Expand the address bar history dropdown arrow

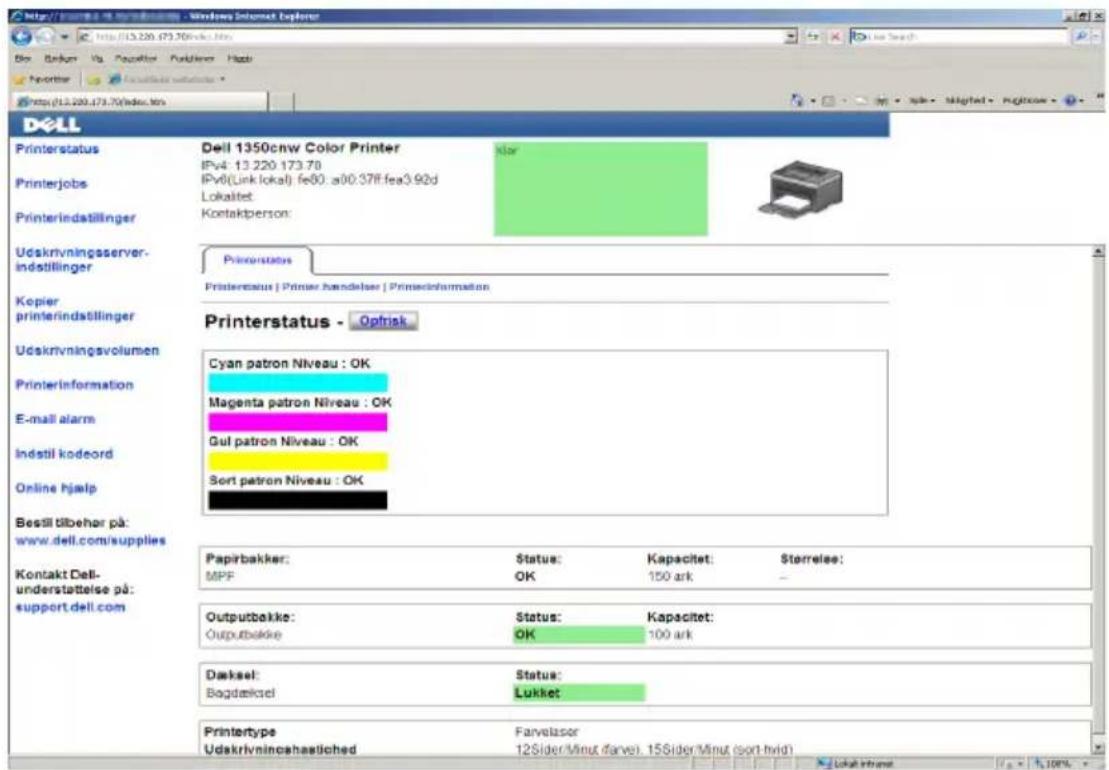click(792, 36)
